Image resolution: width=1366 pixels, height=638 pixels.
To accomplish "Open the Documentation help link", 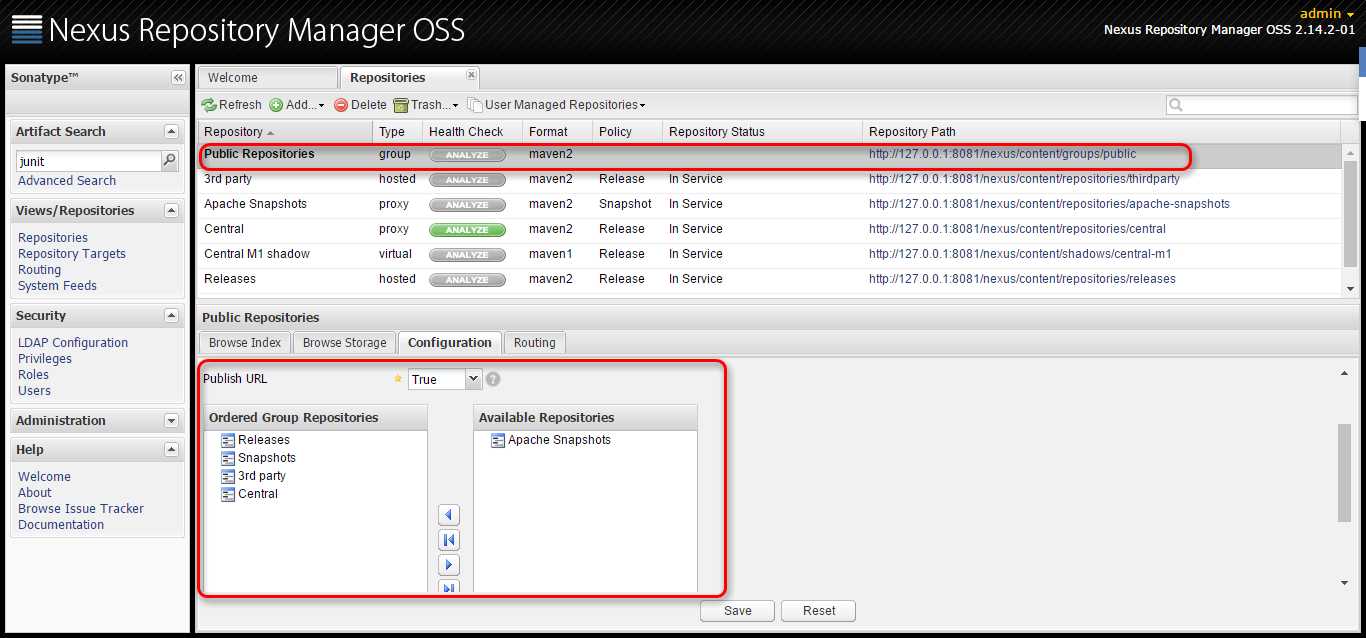I will tap(61, 525).
